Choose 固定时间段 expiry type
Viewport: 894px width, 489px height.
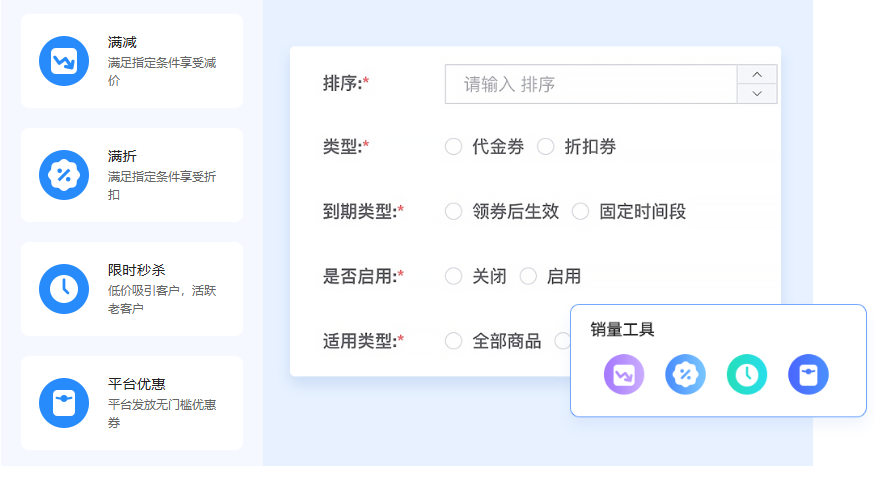(580, 211)
